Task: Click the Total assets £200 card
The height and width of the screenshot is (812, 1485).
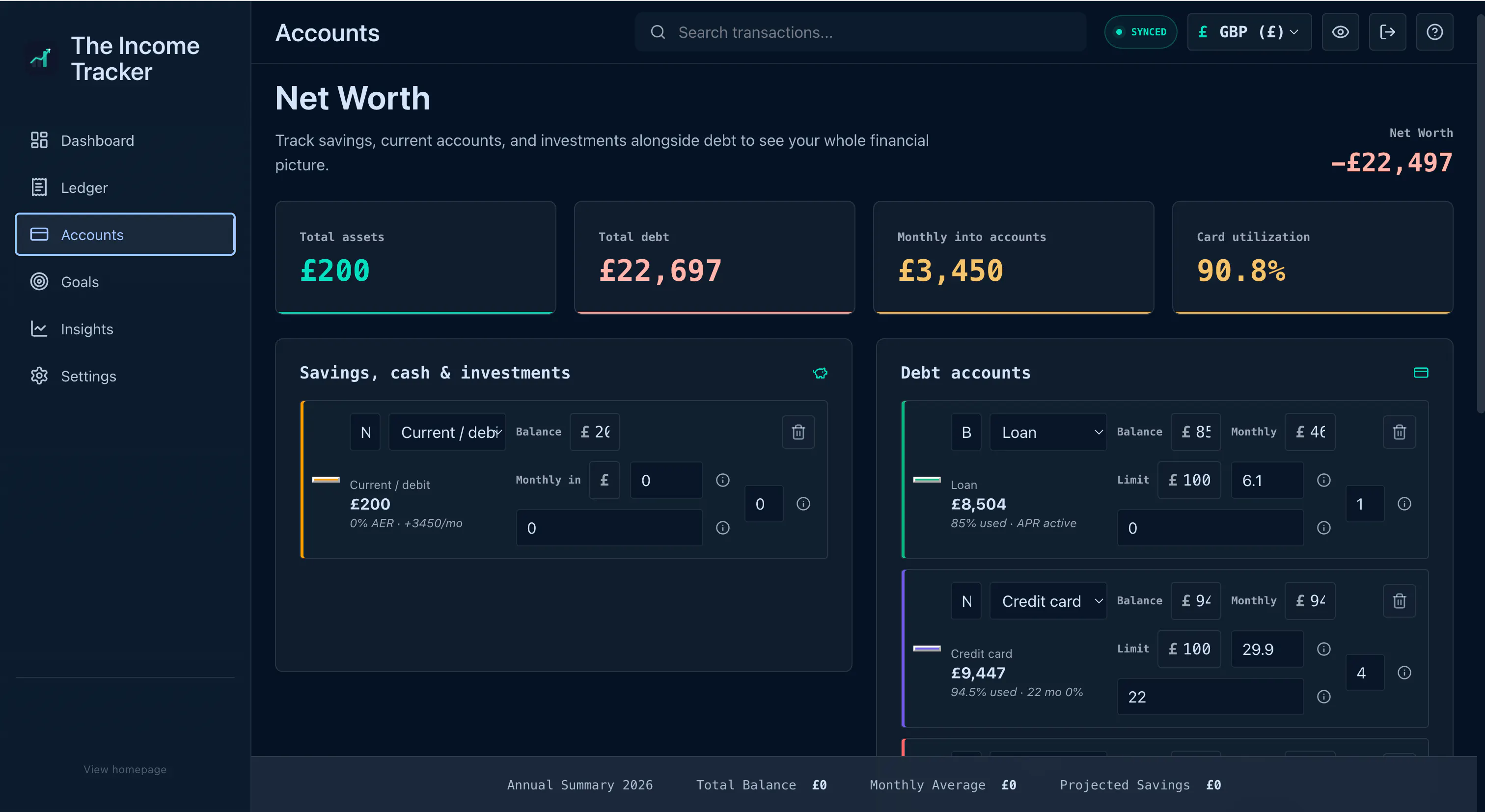Action: click(415, 257)
